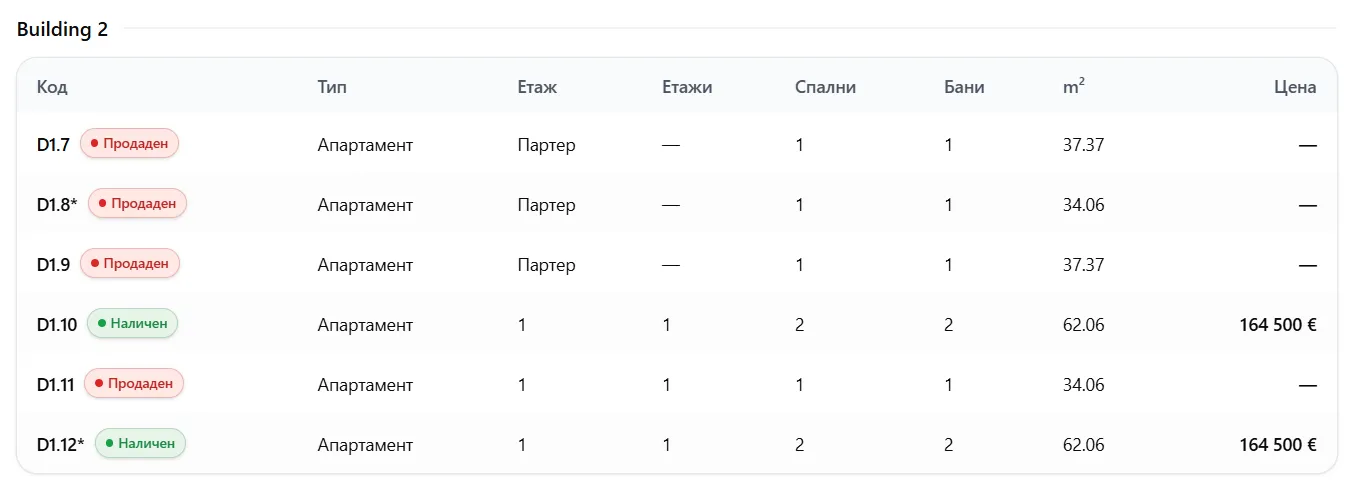Click the Building 2 section heading
The width and height of the screenshot is (1356, 493).
point(62,29)
